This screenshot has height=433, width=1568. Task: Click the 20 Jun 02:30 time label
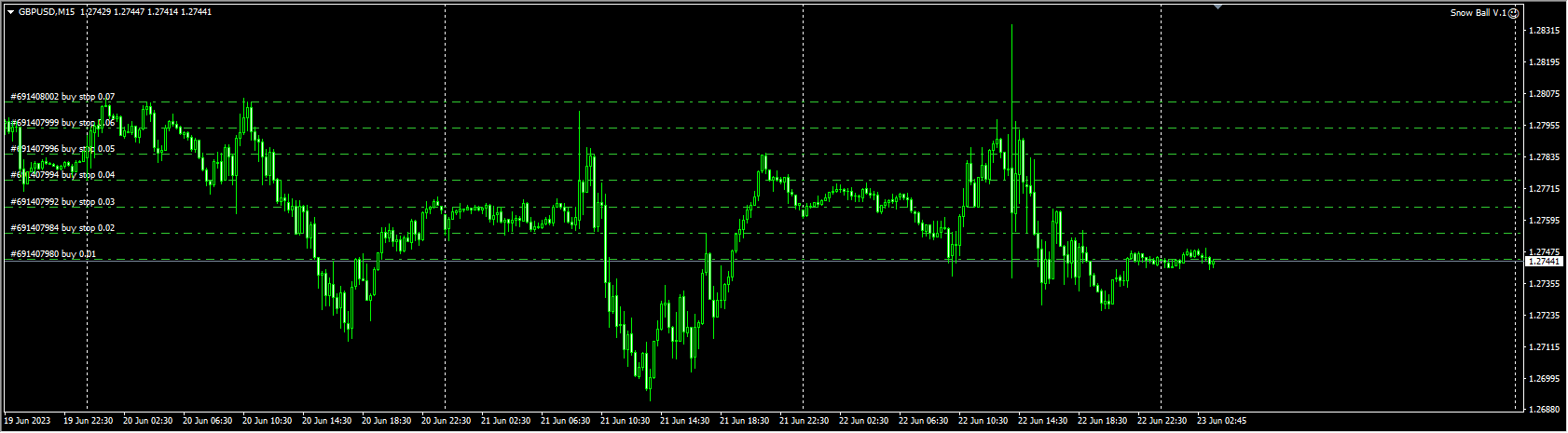[148, 421]
